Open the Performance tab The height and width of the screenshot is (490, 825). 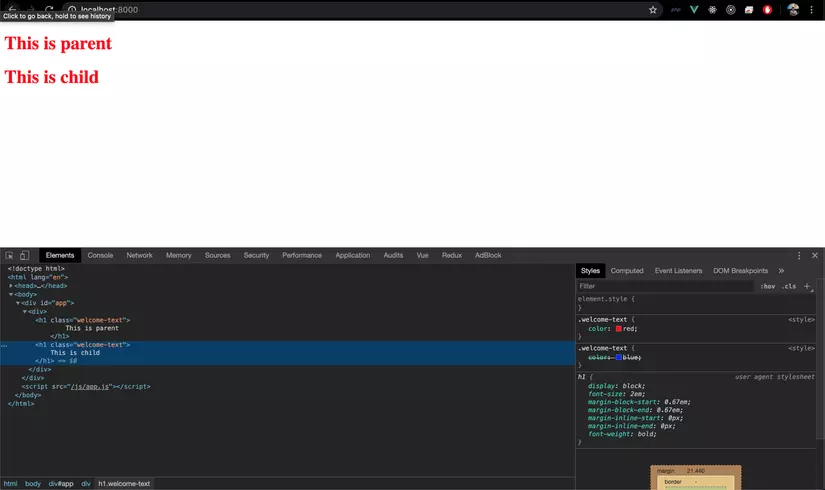302,255
